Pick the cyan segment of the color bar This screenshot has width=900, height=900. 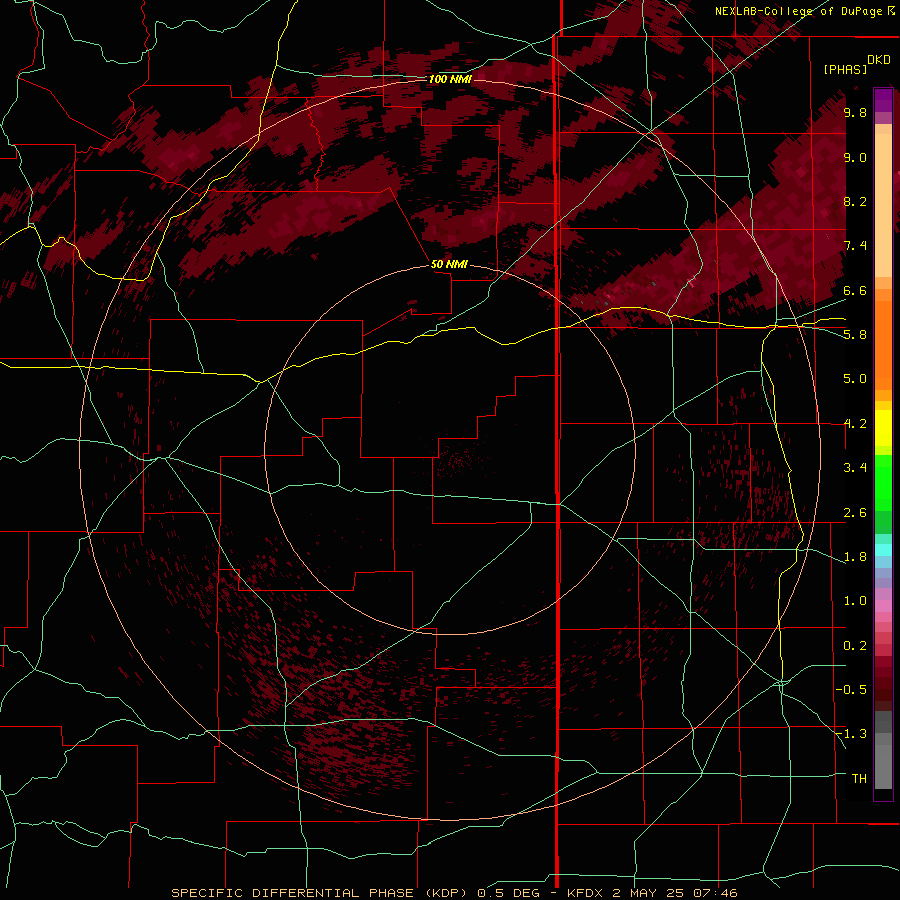pyautogui.click(x=883, y=550)
